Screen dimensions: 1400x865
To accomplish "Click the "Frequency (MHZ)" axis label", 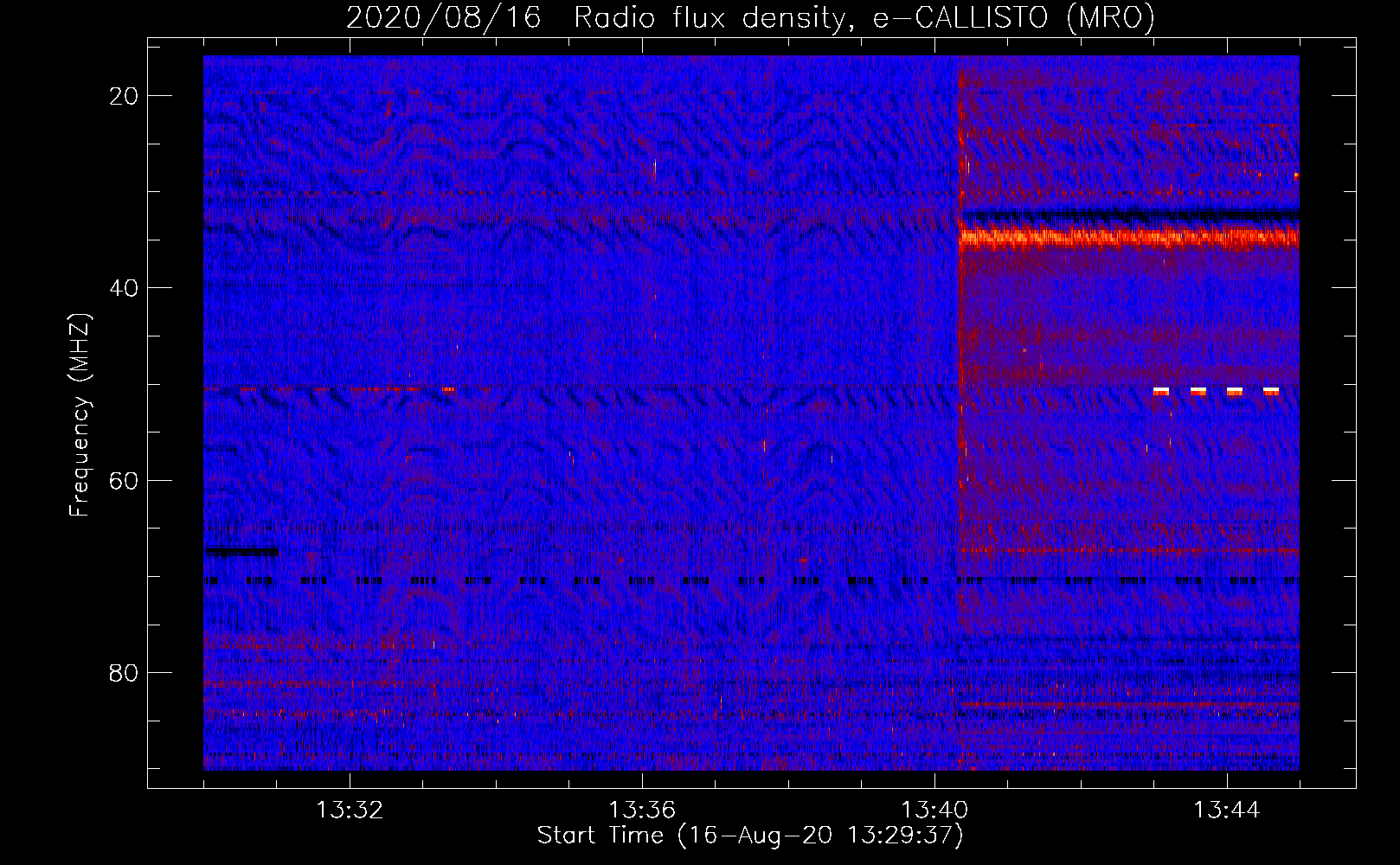I will pyautogui.click(x=80, y=415).
